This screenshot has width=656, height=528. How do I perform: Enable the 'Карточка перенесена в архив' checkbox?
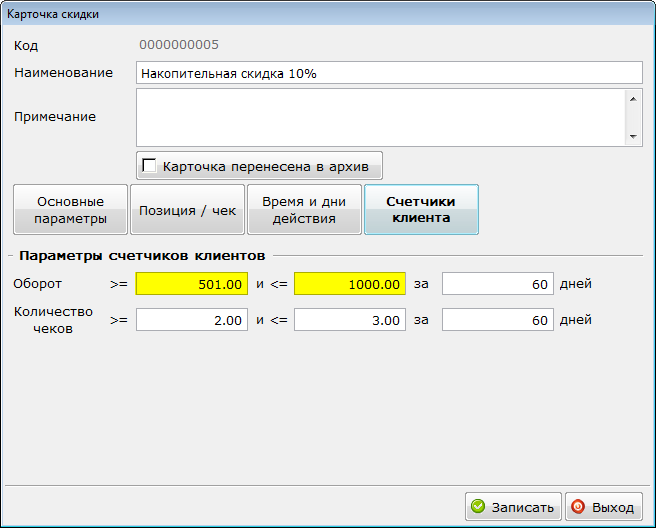(x=149, y=165)
